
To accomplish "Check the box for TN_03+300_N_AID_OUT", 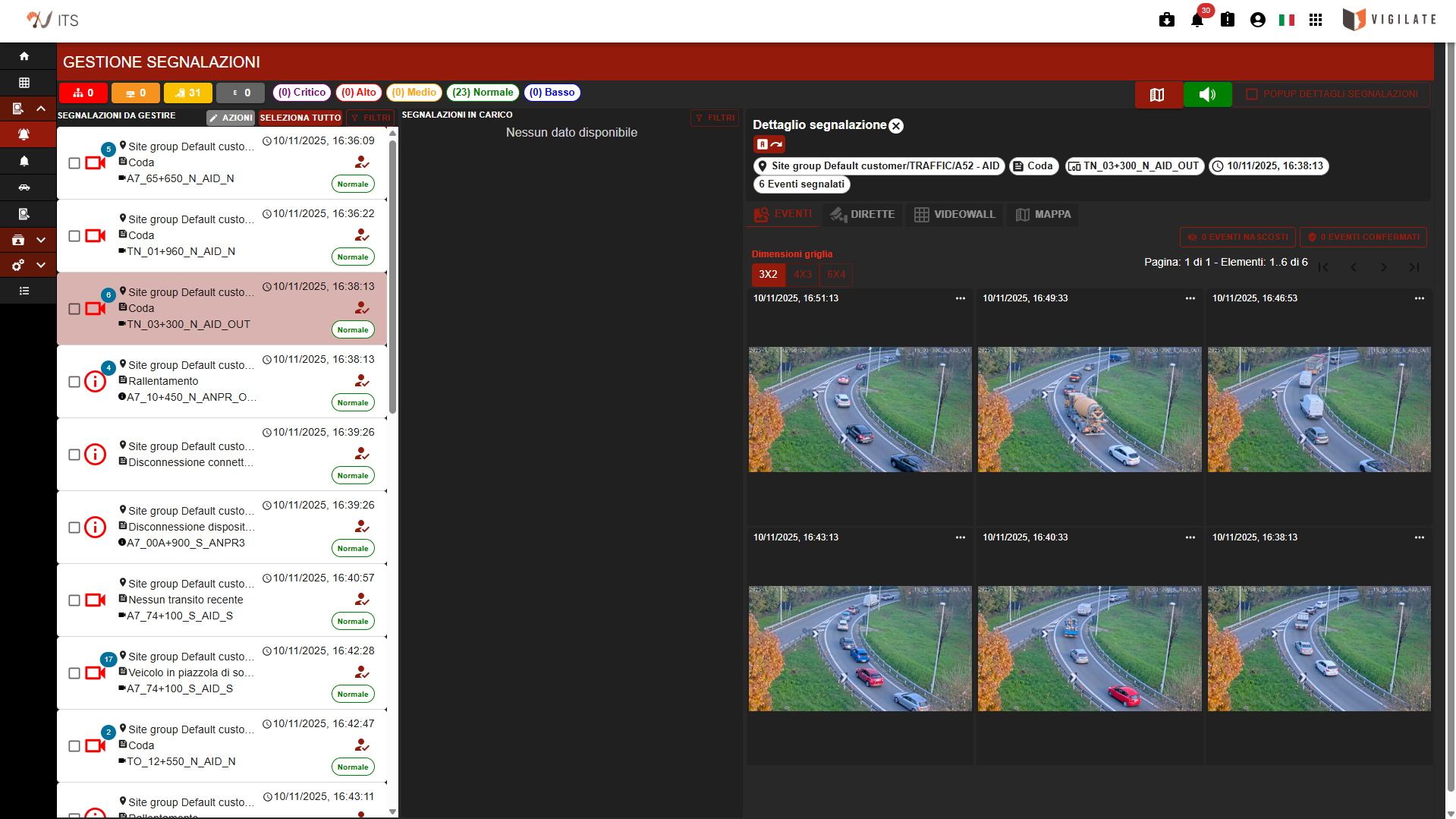I will pyautogui.click(x=74, y=309).
